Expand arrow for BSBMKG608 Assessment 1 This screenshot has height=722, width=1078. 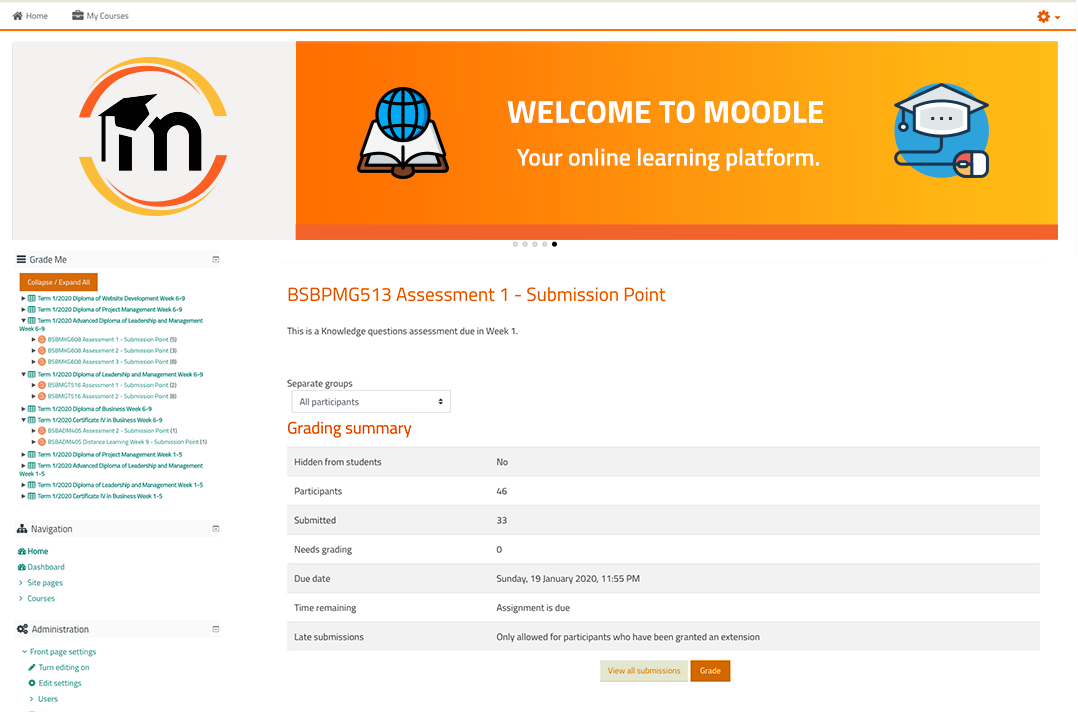click(x=33, y=340)
